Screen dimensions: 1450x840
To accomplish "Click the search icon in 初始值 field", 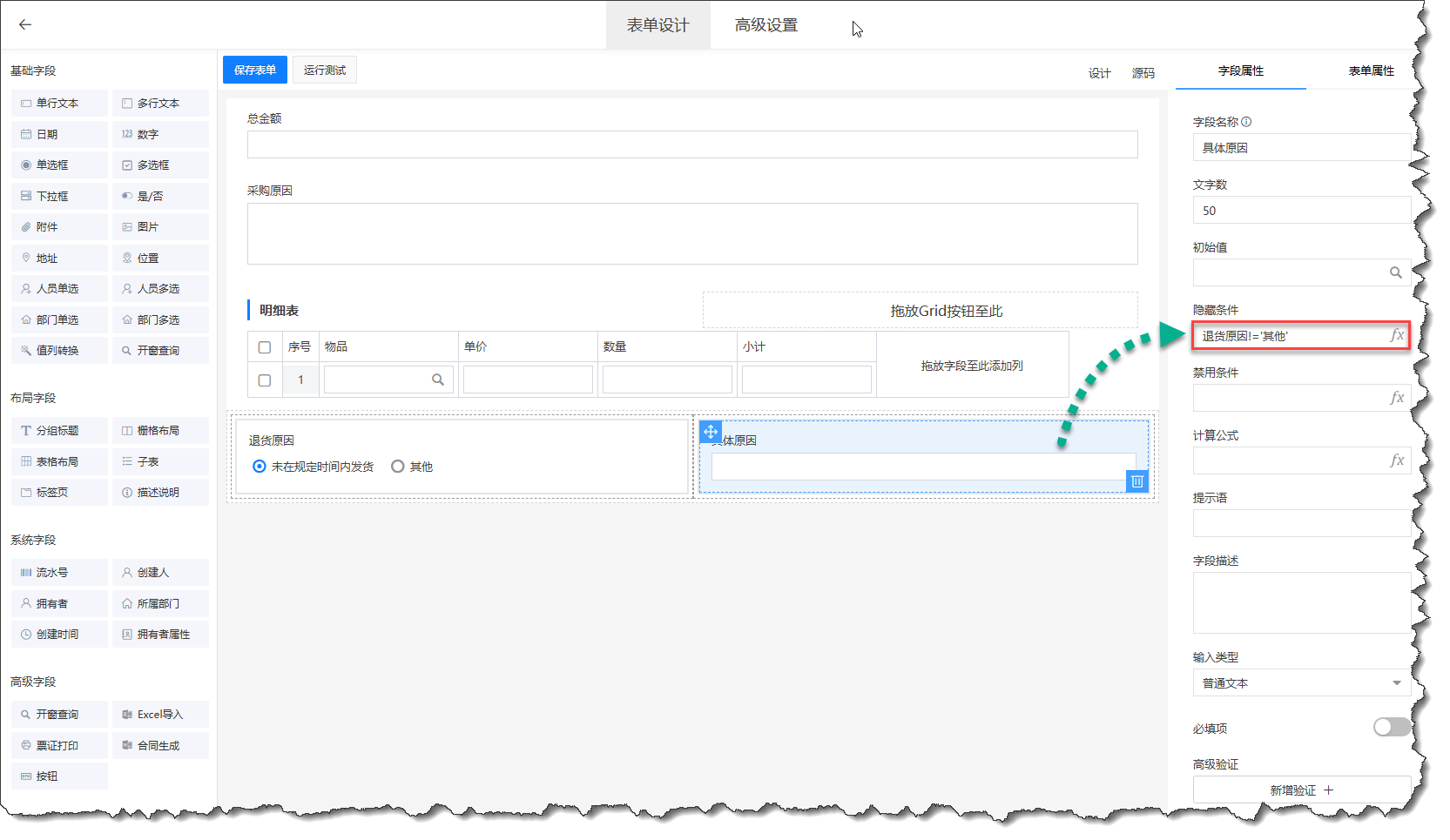I will (x=1395, y=272).
